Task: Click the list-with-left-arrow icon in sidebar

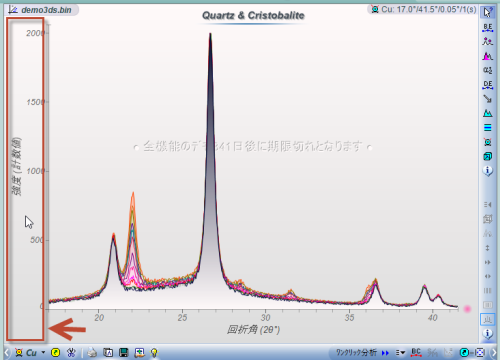Action: coord(488,204)
